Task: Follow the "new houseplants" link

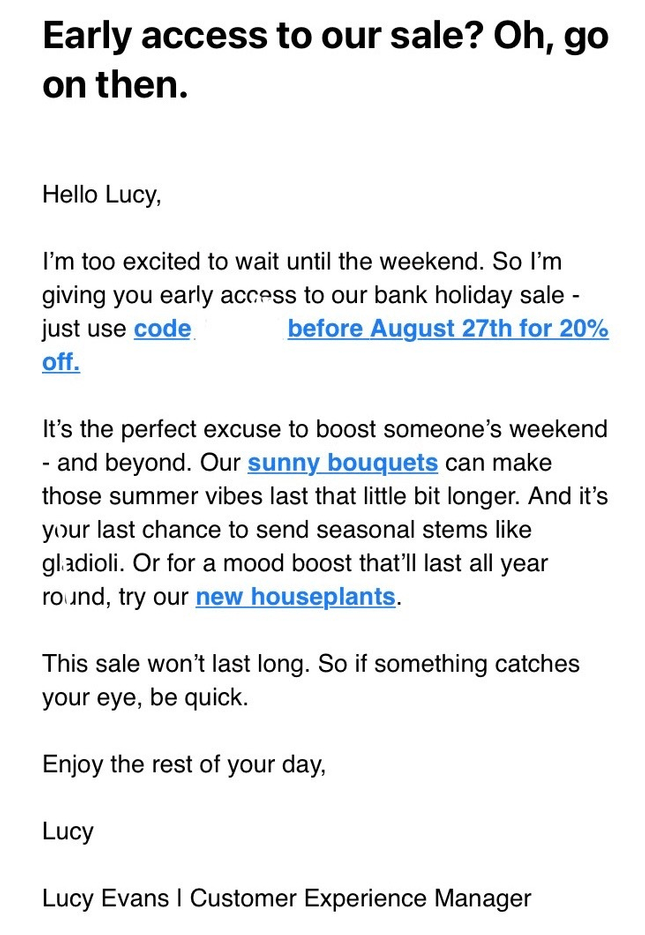Action: pos(296,597)
